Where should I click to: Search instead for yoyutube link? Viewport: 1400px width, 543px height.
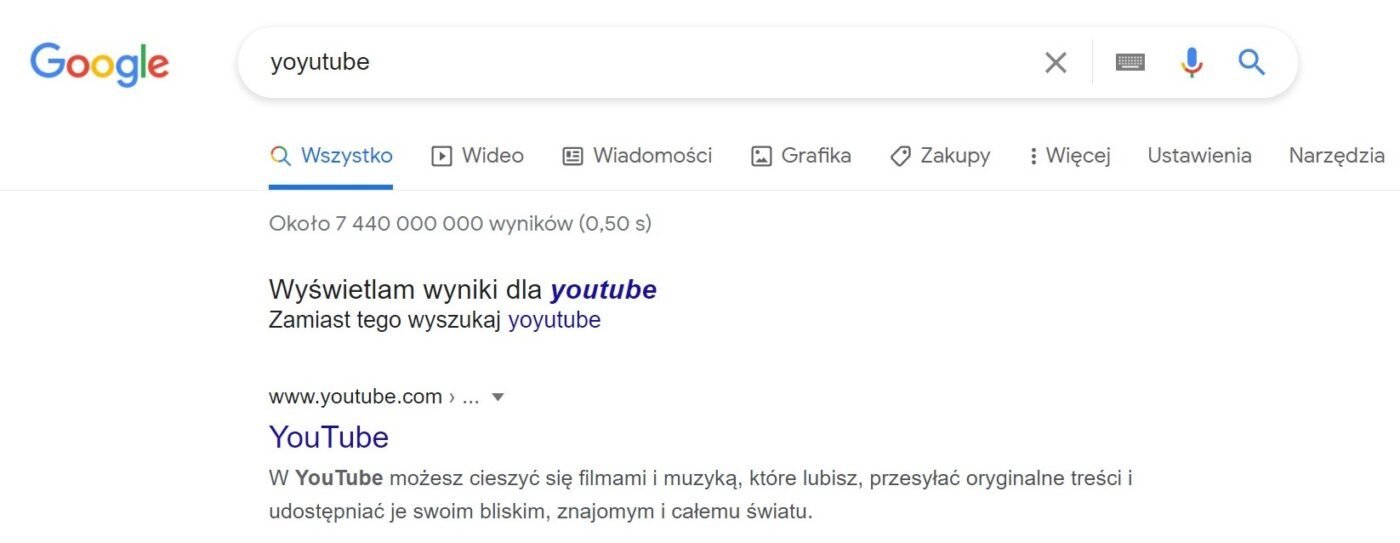[554, 321]
